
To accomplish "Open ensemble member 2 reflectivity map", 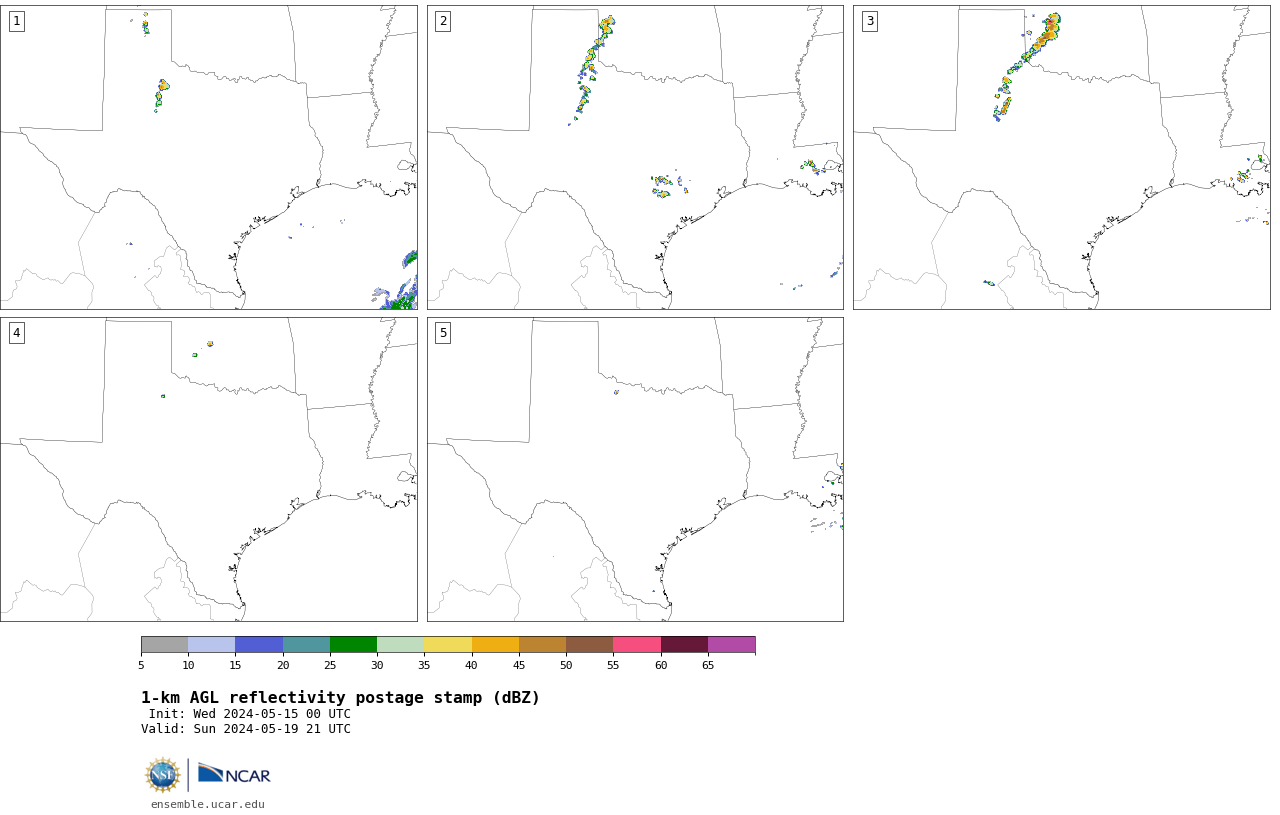I will (x=635, y=157).
